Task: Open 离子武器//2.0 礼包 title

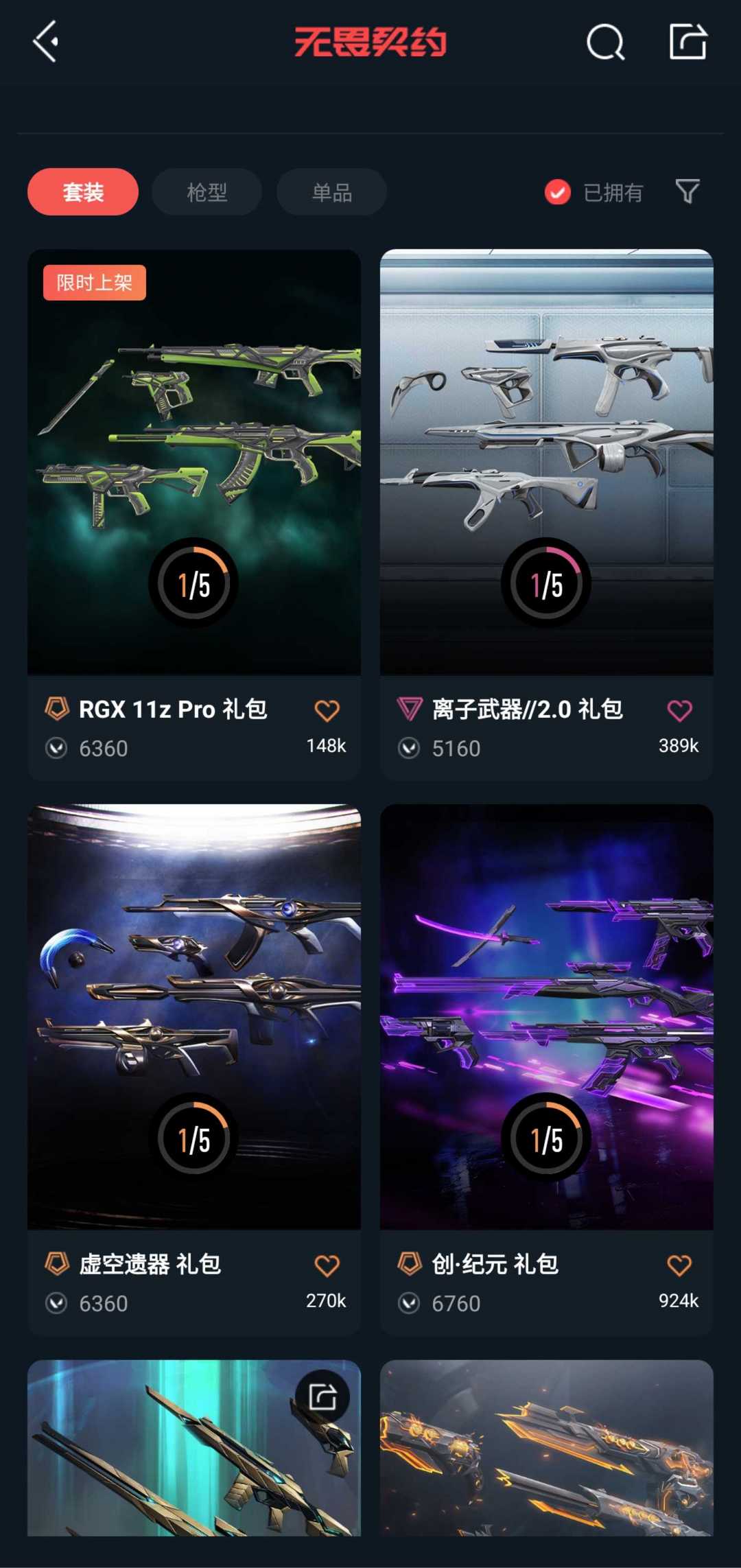Action: click(527, 710)
